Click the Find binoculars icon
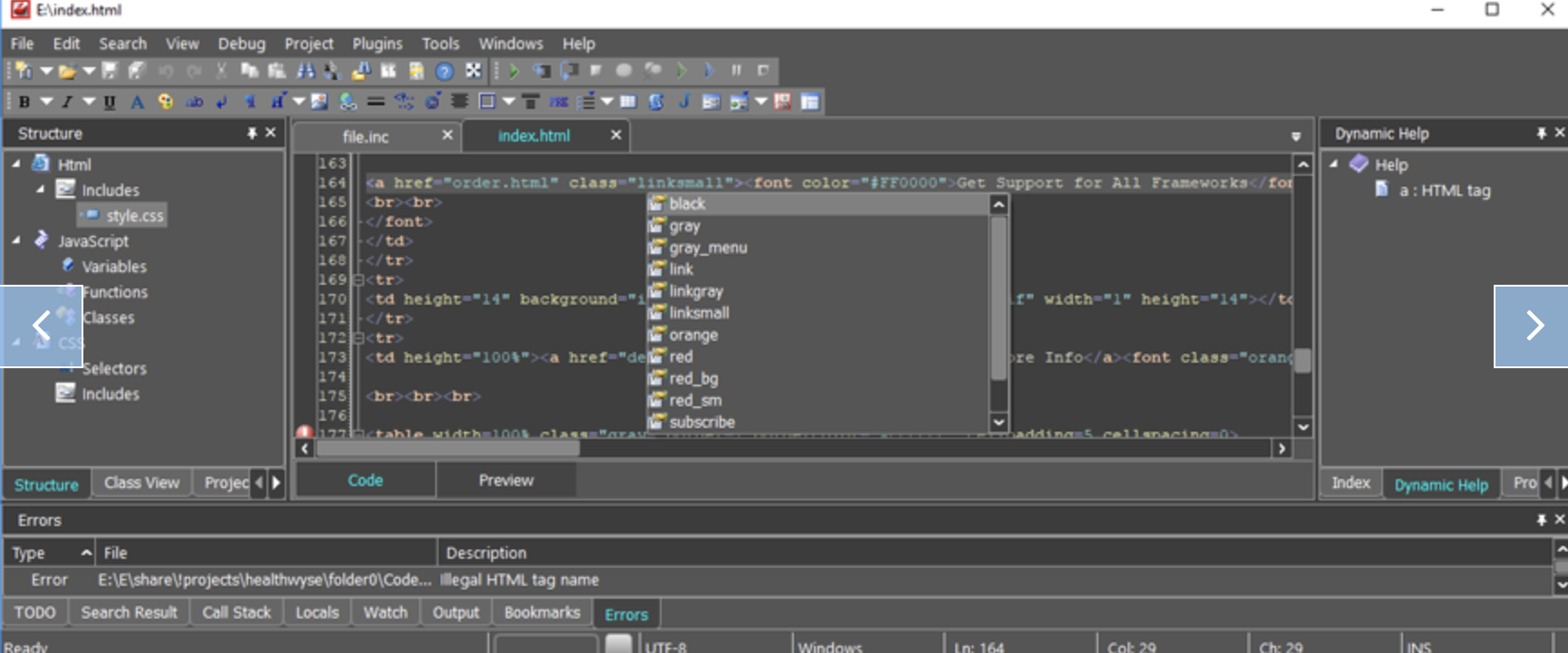This screenshot has width=1568, height=653. 305,71
